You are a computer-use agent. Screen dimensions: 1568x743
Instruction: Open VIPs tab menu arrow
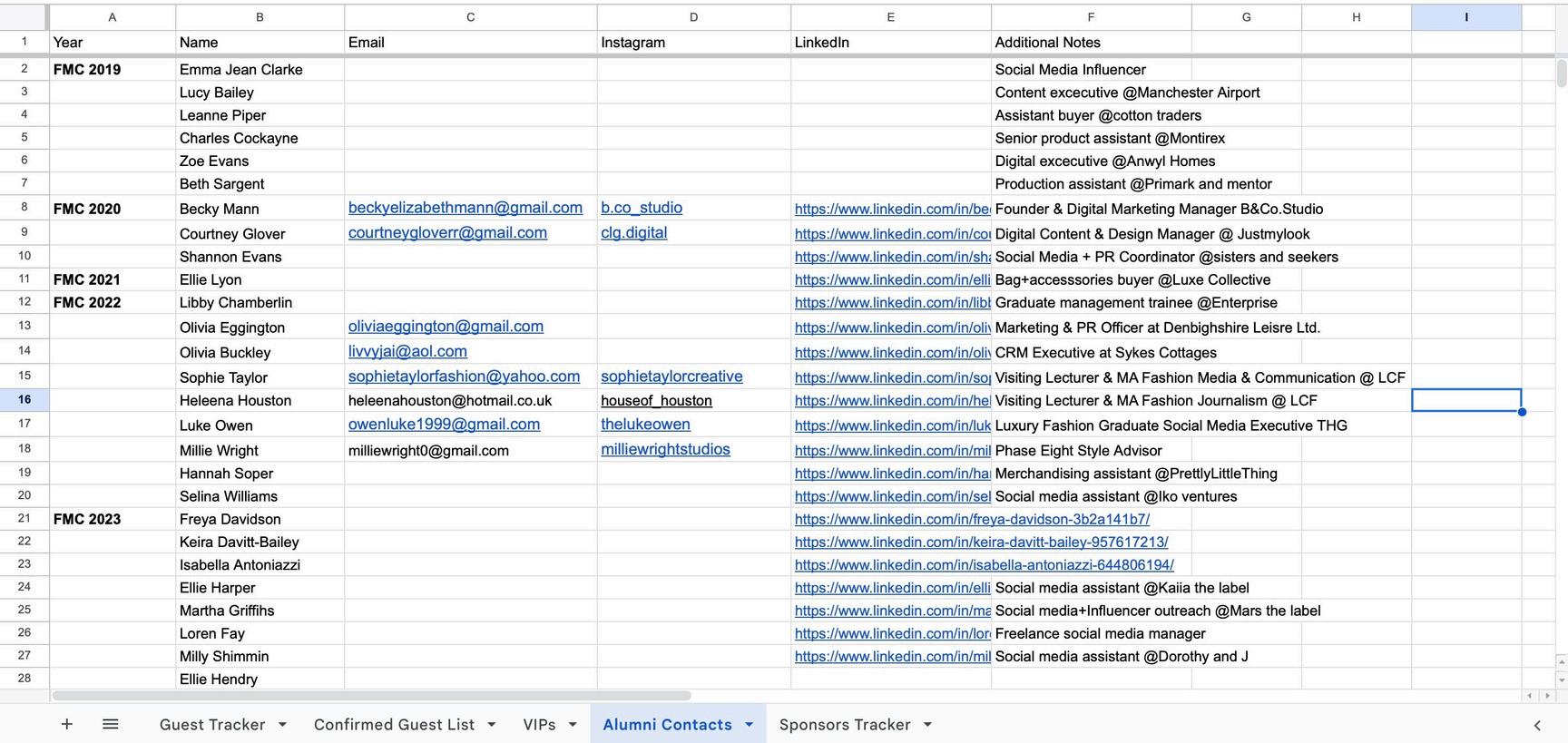click(x=573, y=725)
